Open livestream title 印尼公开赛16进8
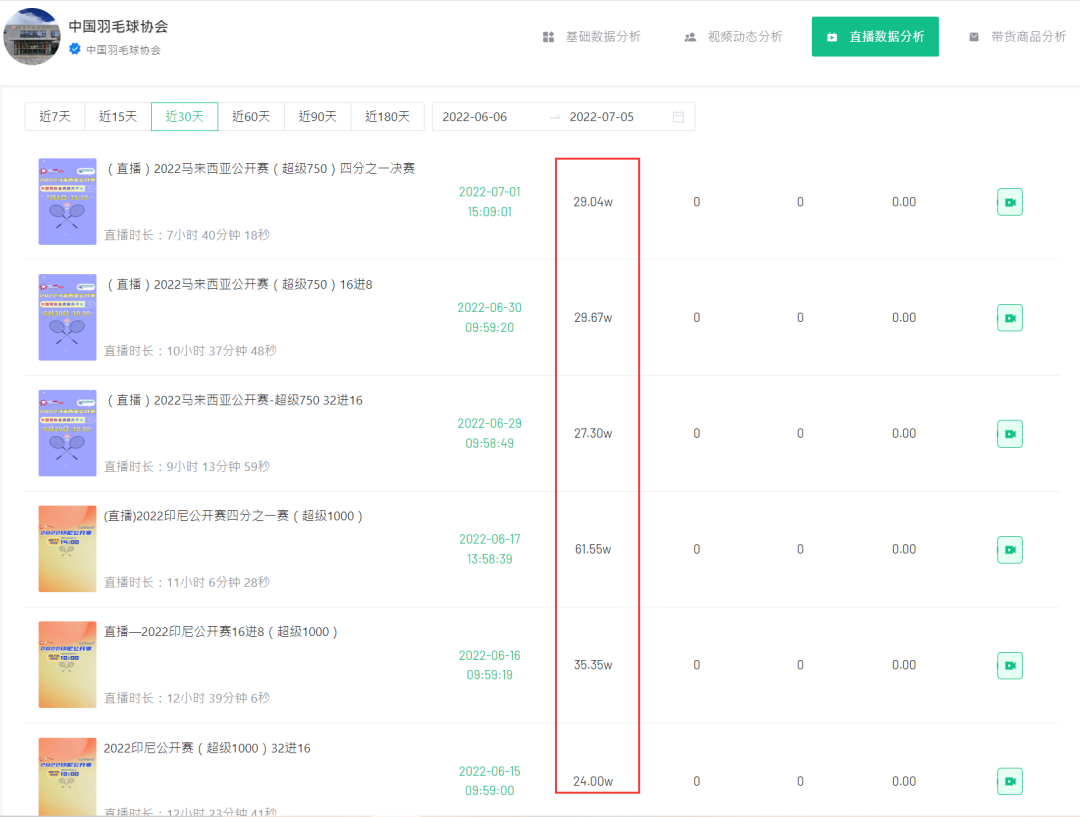The width and height of the screenshot is (1080, 817). coord(220,631)
